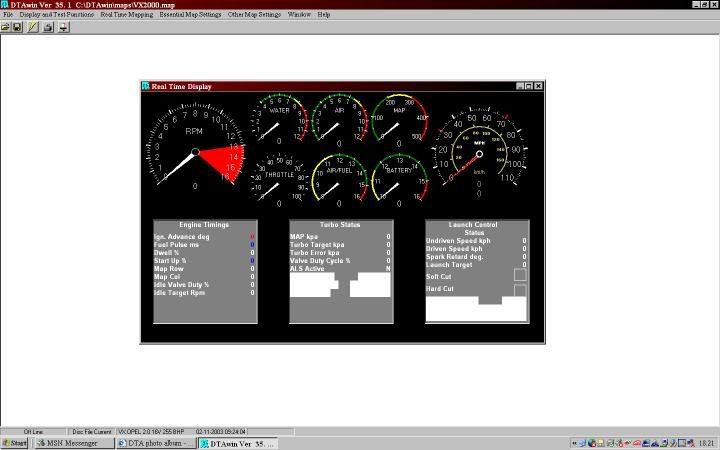Toggle the Soft Cut indicator box
Viewport: 720px width, 450px height.
click(x=520, y=275)
